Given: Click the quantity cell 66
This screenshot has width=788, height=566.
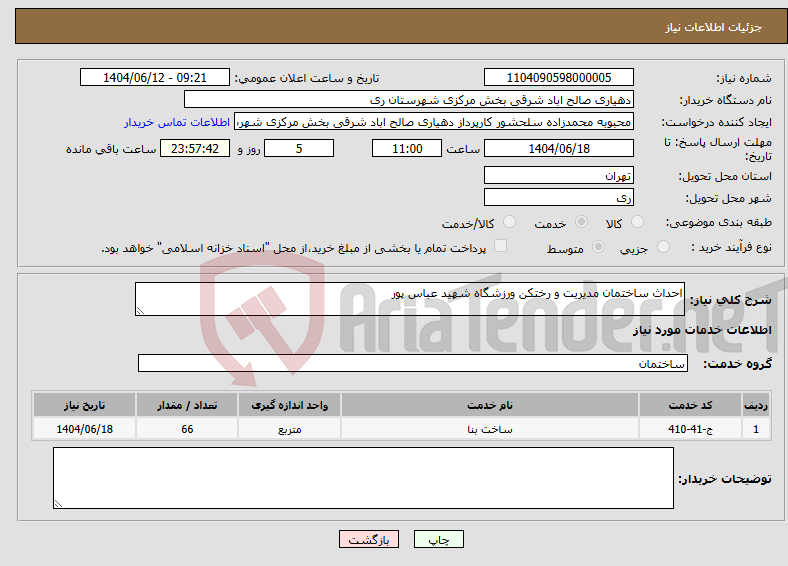Looking at the screenshot, I should coord(187,429).
